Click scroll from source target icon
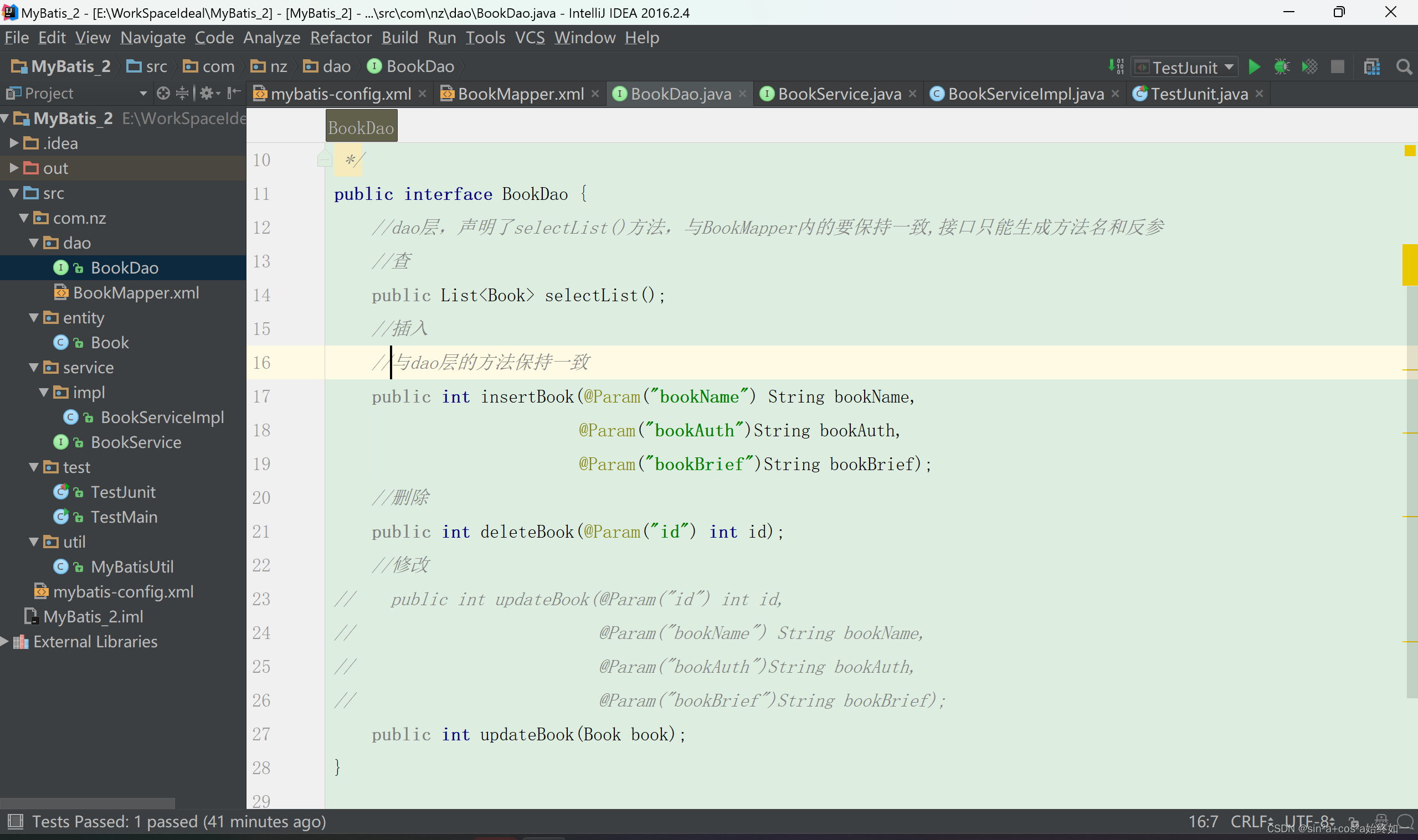Screen dimensions: 1418x840 [163, 94]
